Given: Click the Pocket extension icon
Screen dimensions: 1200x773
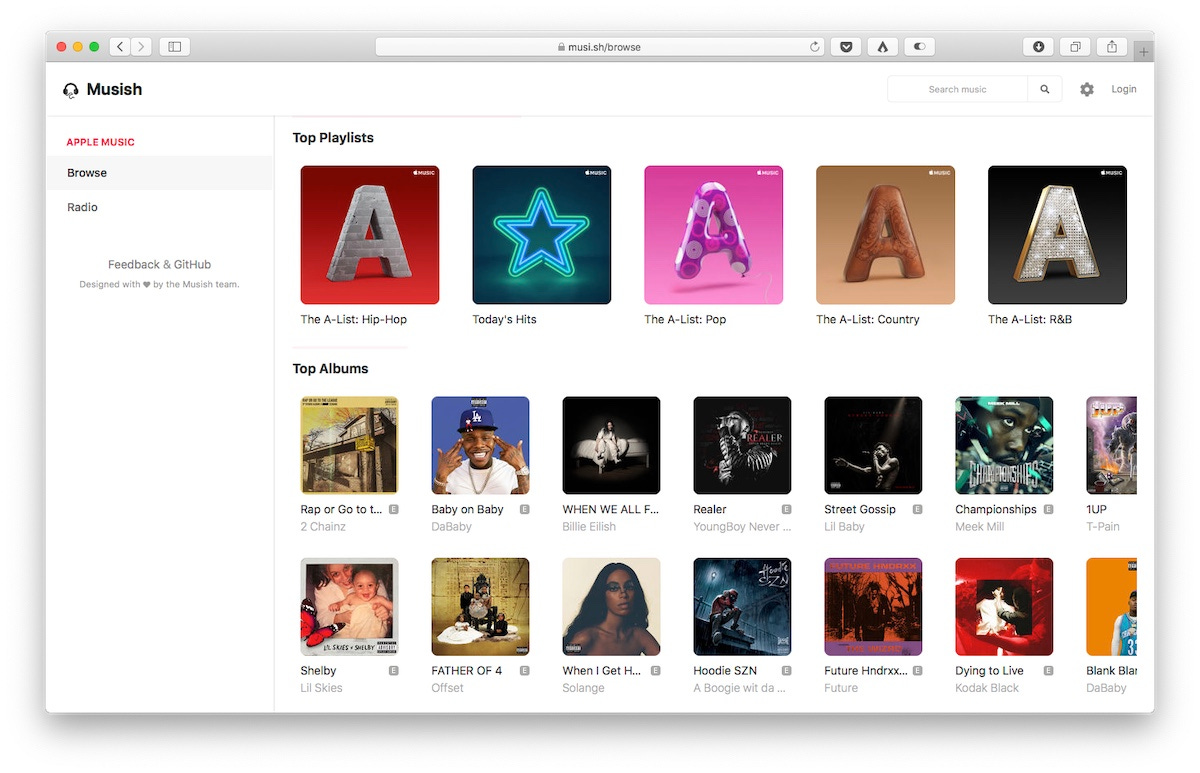Looking at the screenshot, I should [846, 46].
